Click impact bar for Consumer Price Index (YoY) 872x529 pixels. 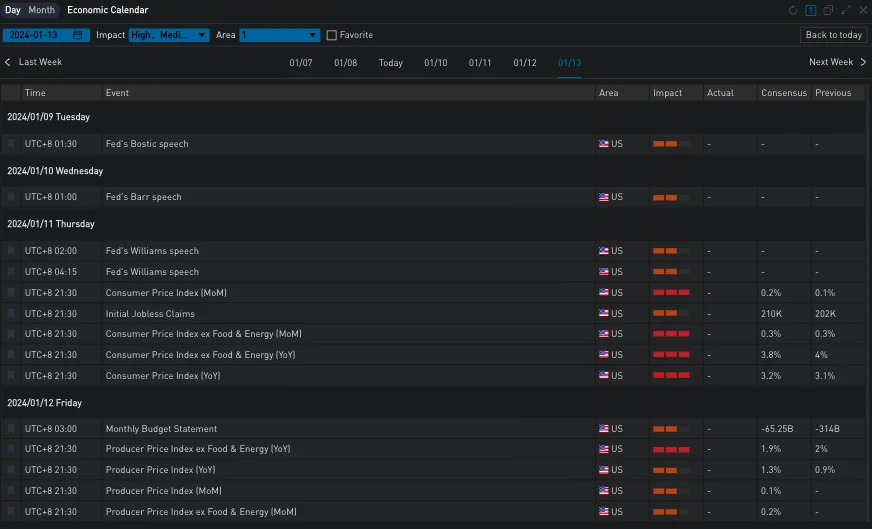pos(671,376)
